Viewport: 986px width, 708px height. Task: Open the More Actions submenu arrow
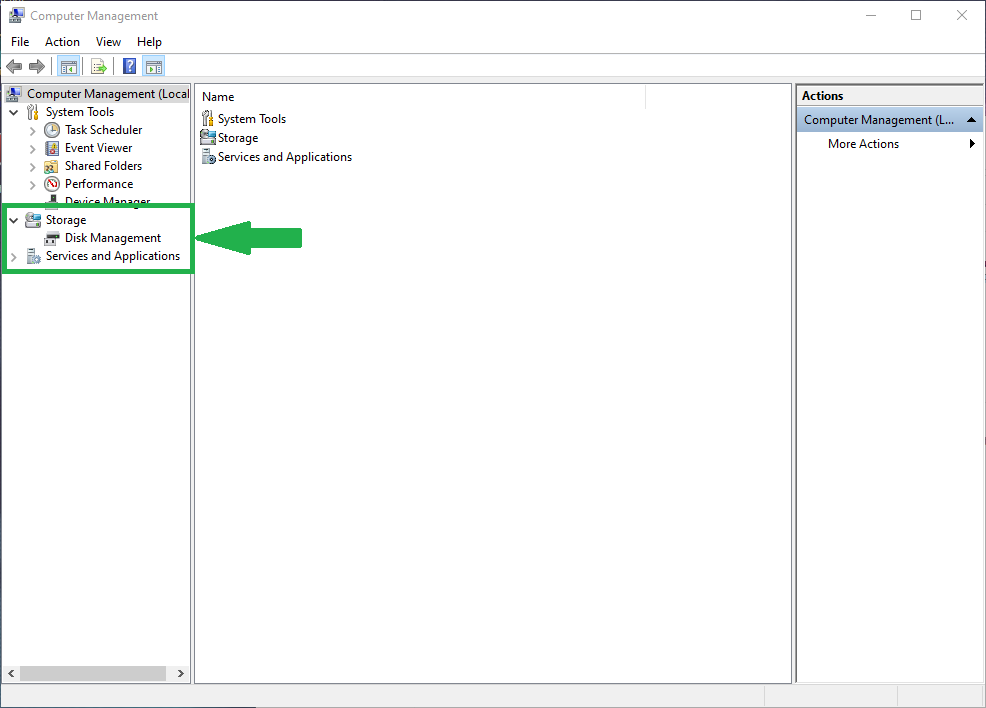(x=972, y=144)
